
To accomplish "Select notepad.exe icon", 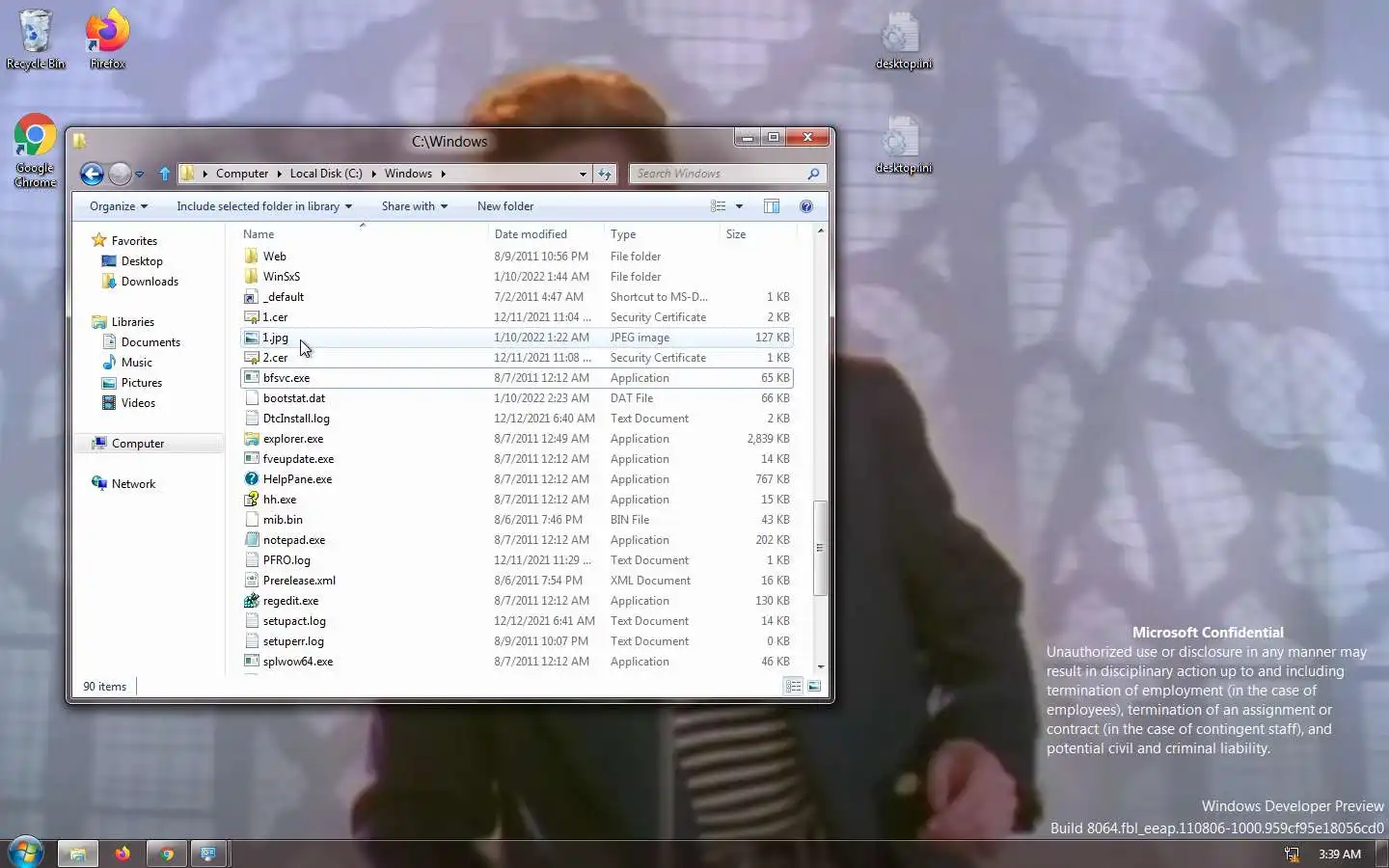I will [252, 540].
